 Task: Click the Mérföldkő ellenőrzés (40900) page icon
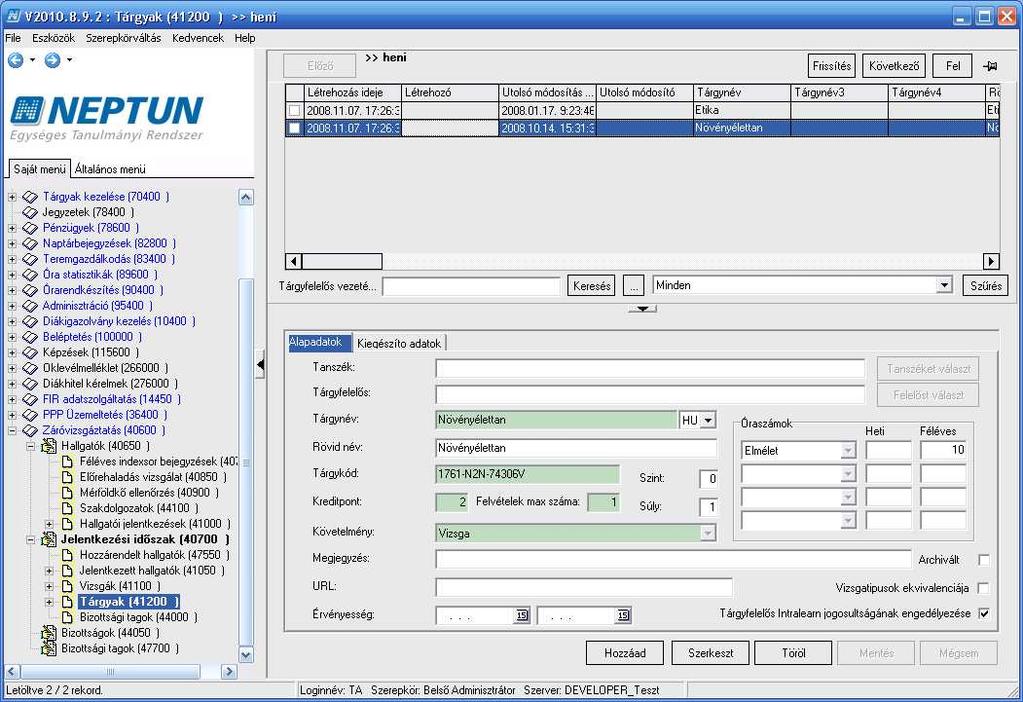tap(67, 493)
